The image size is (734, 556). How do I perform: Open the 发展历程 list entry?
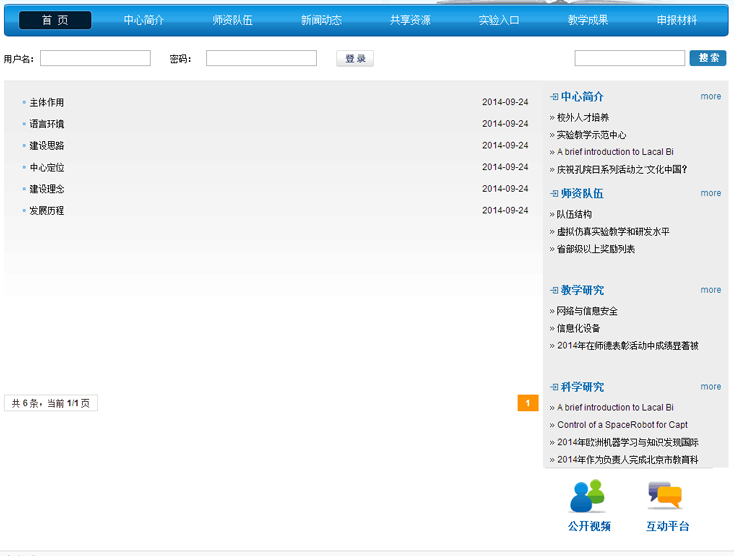[x=47, y=211]
